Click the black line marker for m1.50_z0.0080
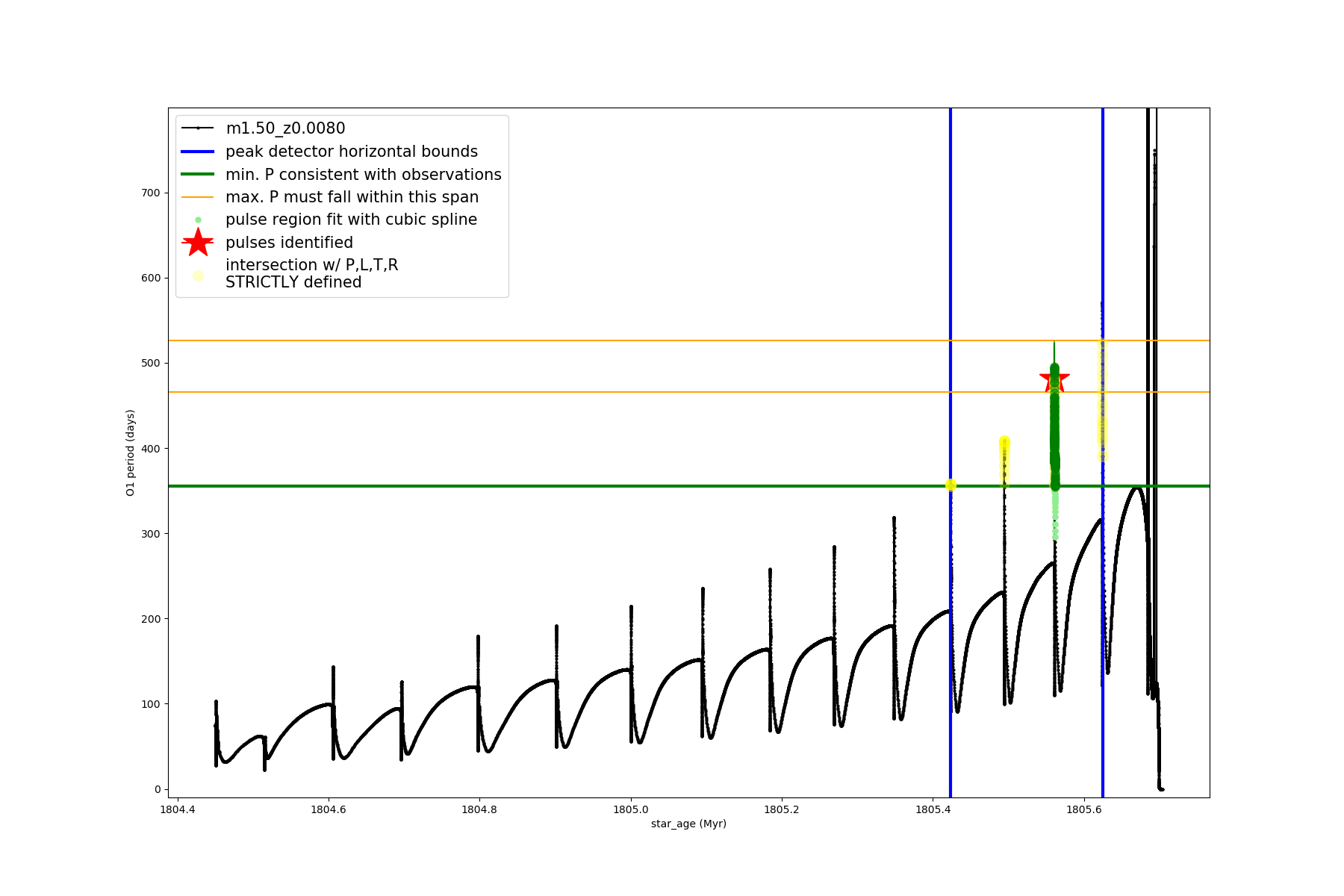The height and width of the screenshot is (896, 1344). tap(198, 128)
